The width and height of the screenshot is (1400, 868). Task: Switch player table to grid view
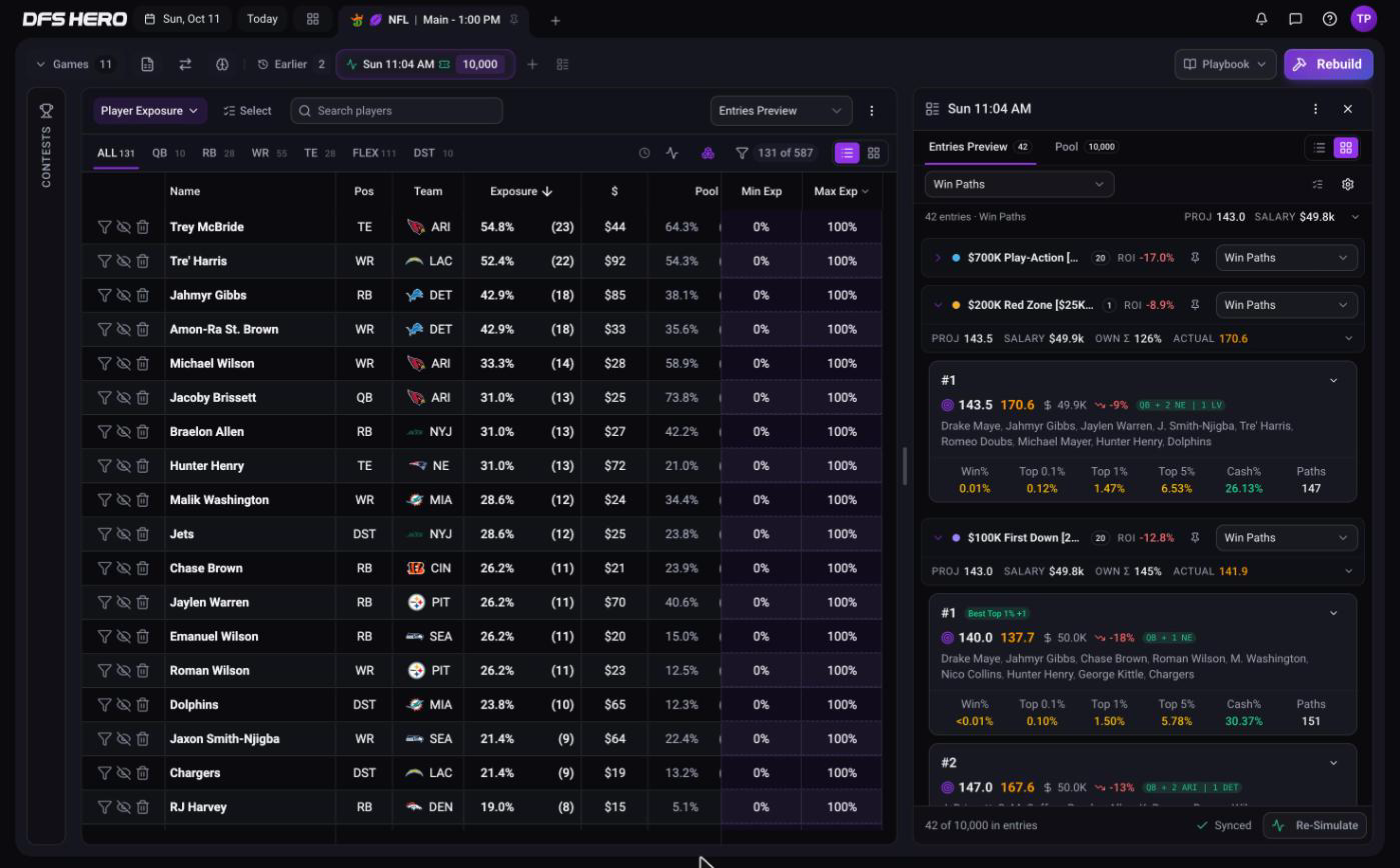pyautogui.click(x=873, y=153)
